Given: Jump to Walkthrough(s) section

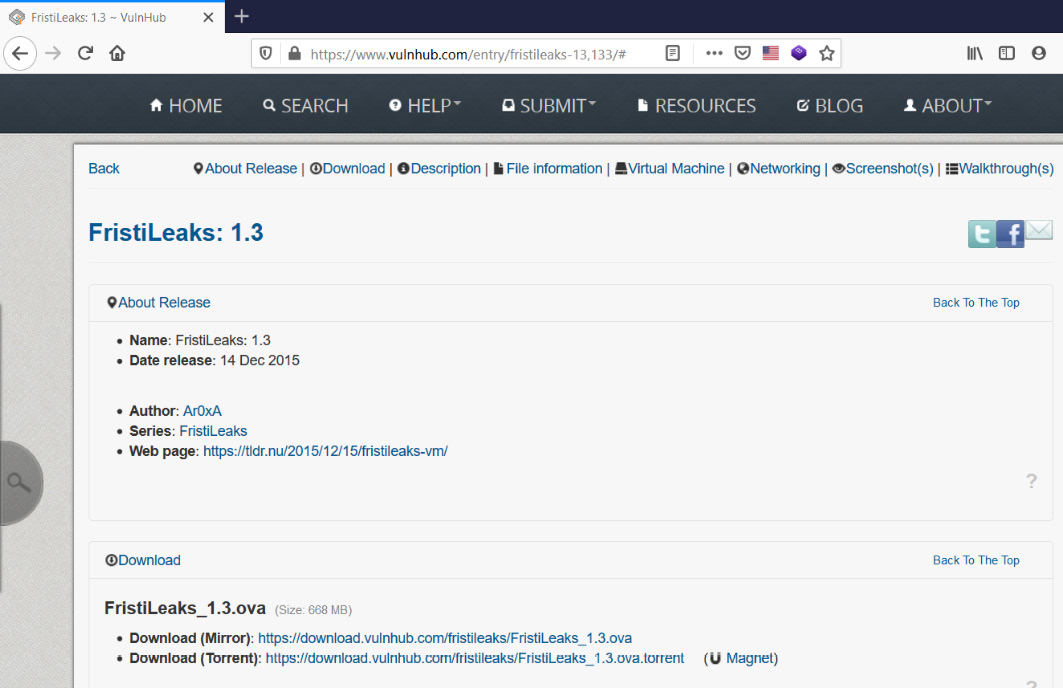Looking at the screenshot, I should click(x=1000, y=168).
